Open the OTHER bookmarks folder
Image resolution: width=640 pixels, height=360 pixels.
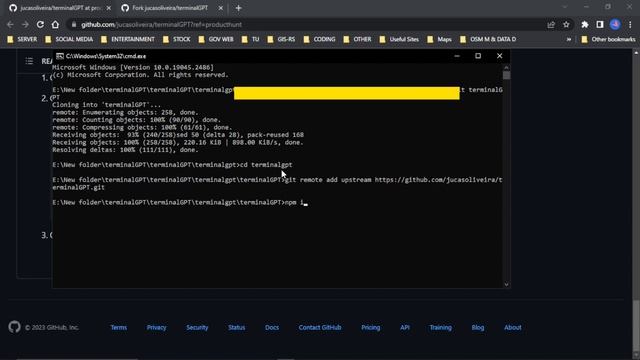[358, 39]
